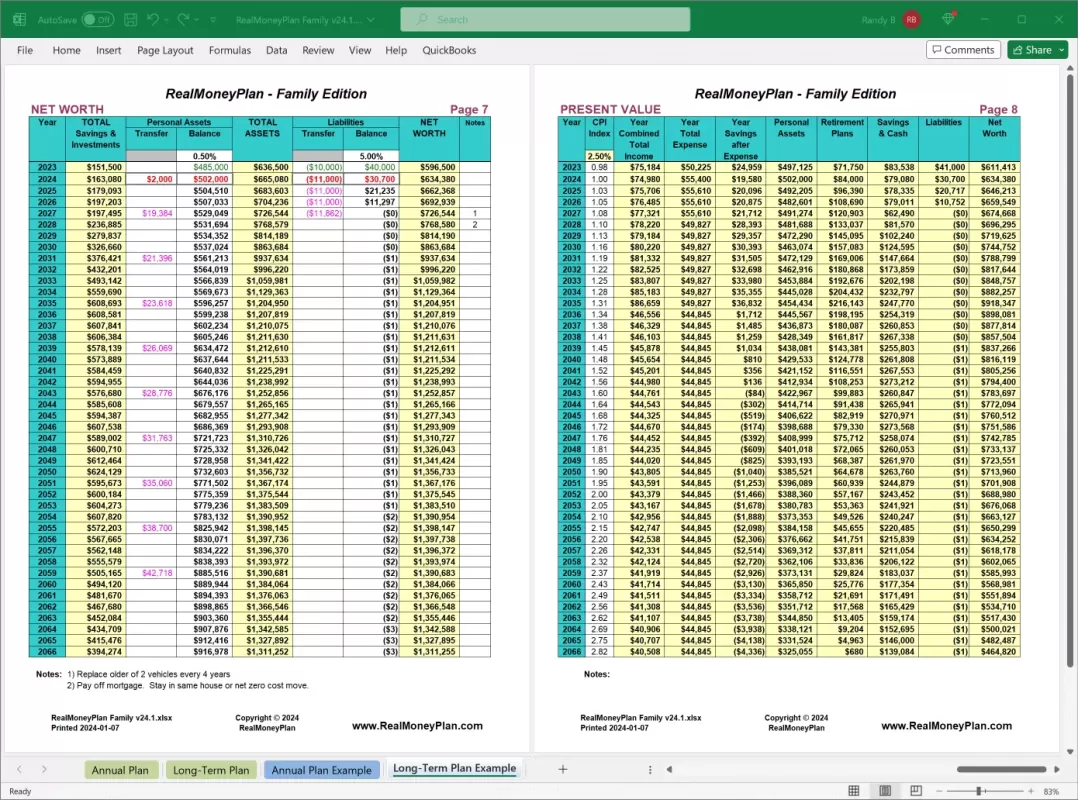This screenshot has width=1078, height=800.
Task: Click the Undo icon
Action: pyautogui.click(x=152, y=19)
